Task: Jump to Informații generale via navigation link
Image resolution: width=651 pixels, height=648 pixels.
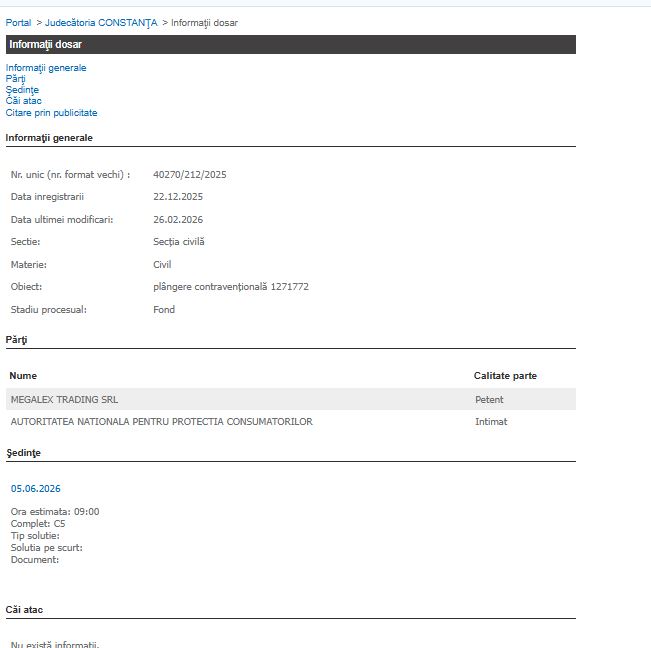Action: click(46, 68)
